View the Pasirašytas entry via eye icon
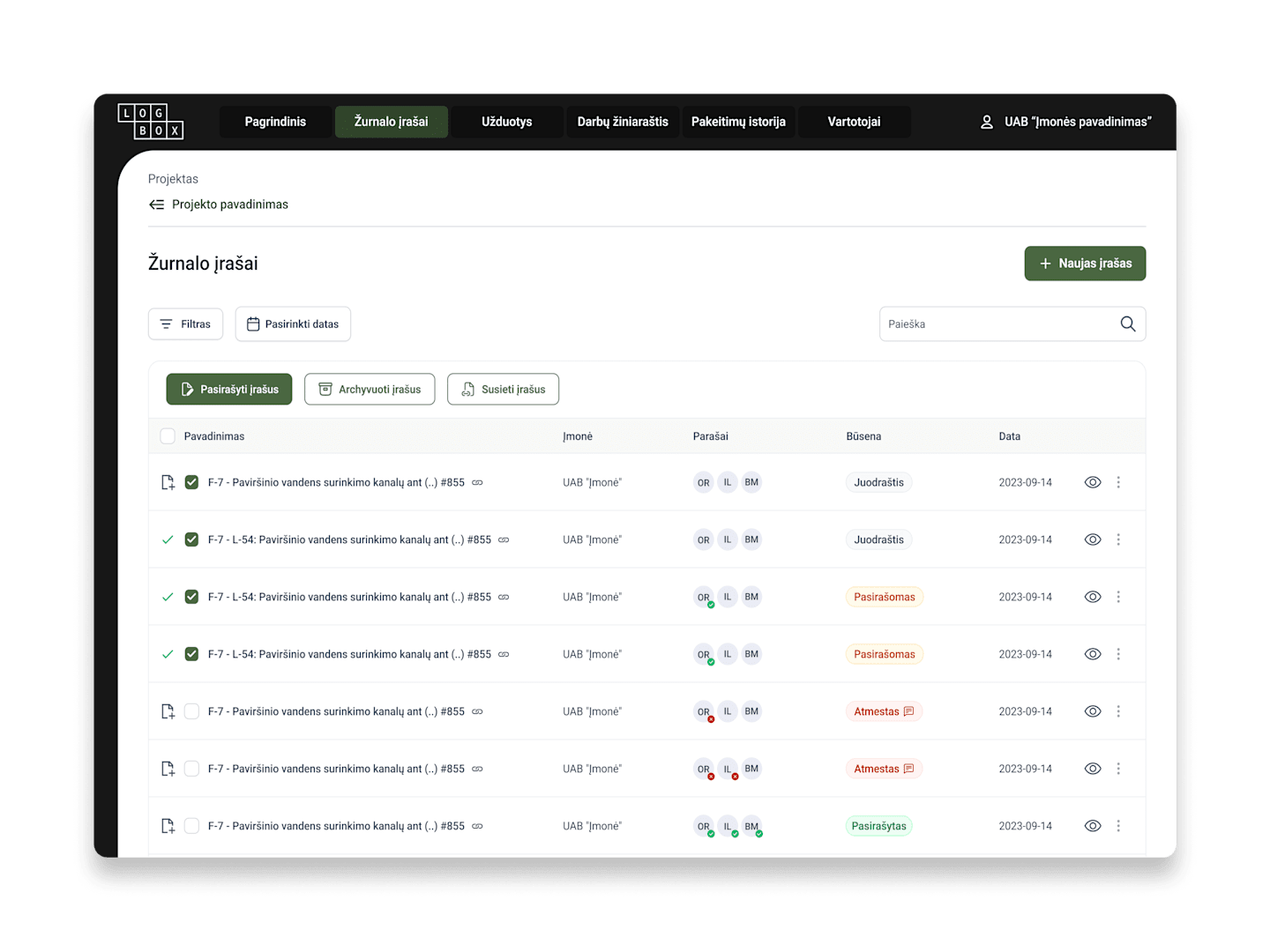Image resolution: width=1270 pixels, height=952 pixels. click(x=1093, y=826)
